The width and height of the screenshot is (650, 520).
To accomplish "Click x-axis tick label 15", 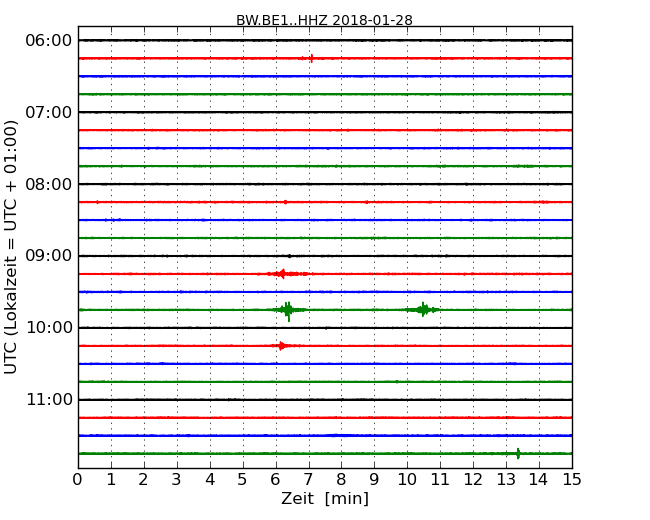I will tap(572, 480).
